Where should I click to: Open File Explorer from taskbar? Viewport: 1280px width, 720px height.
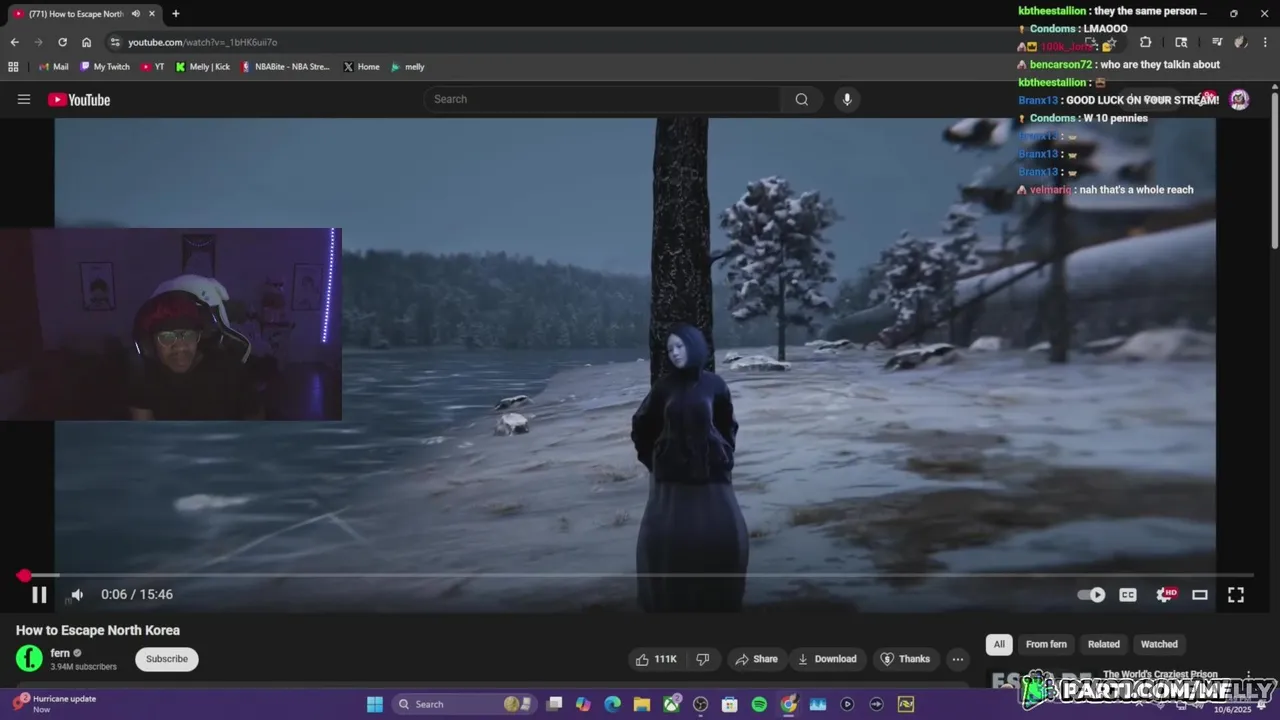(641, 704)
